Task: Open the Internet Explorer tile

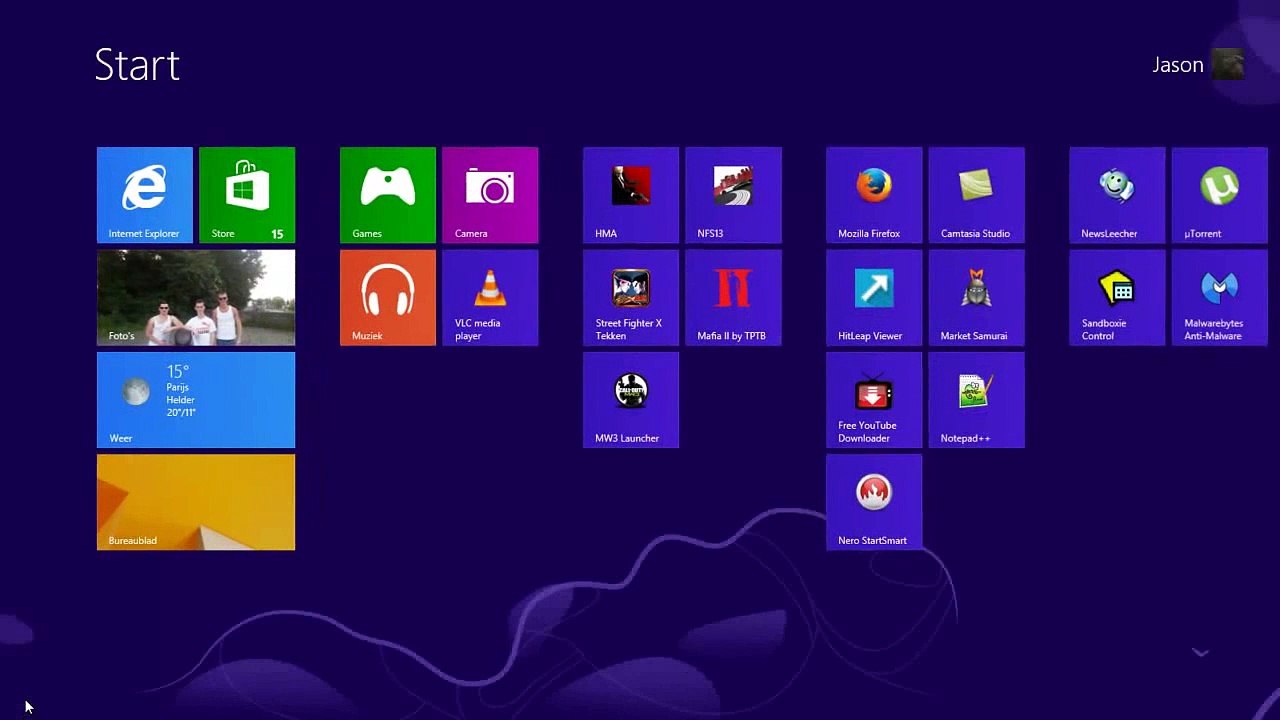Action: click(145, 195)
